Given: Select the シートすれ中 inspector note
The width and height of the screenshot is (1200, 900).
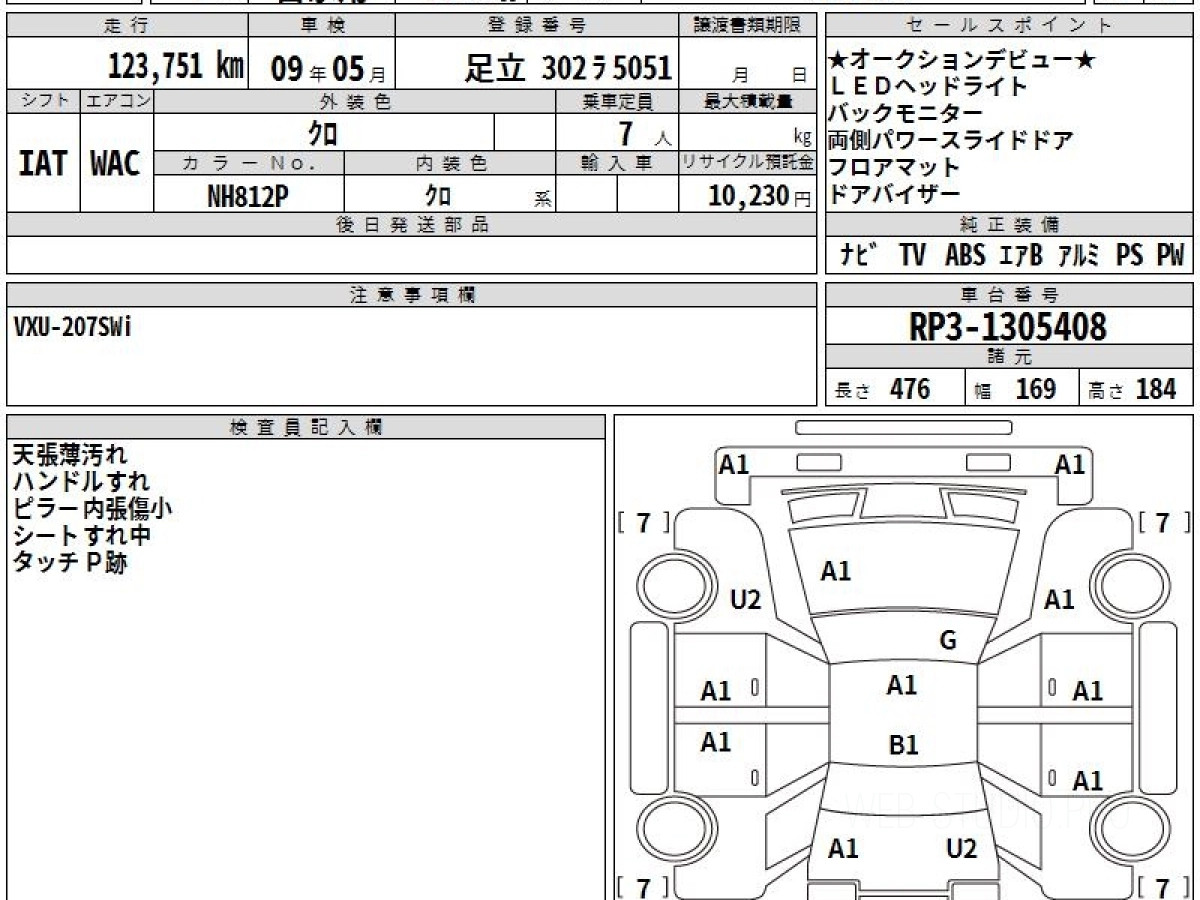Looking at the screenshot, I should (81, 535).
